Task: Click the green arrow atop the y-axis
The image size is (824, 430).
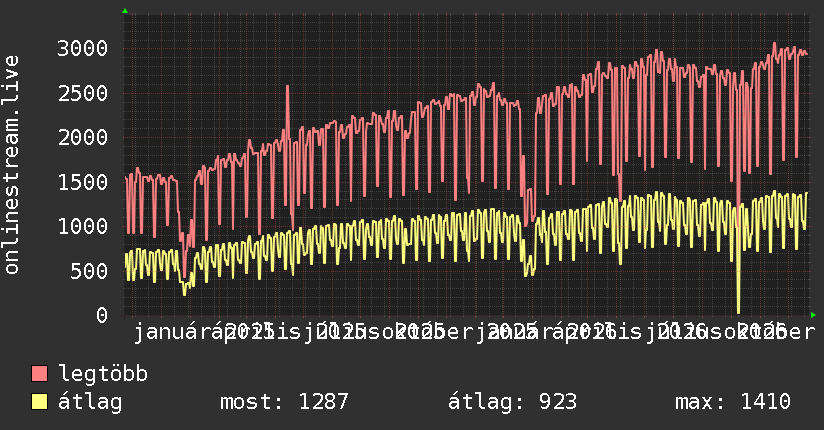Action: click(x=125, y=11)
